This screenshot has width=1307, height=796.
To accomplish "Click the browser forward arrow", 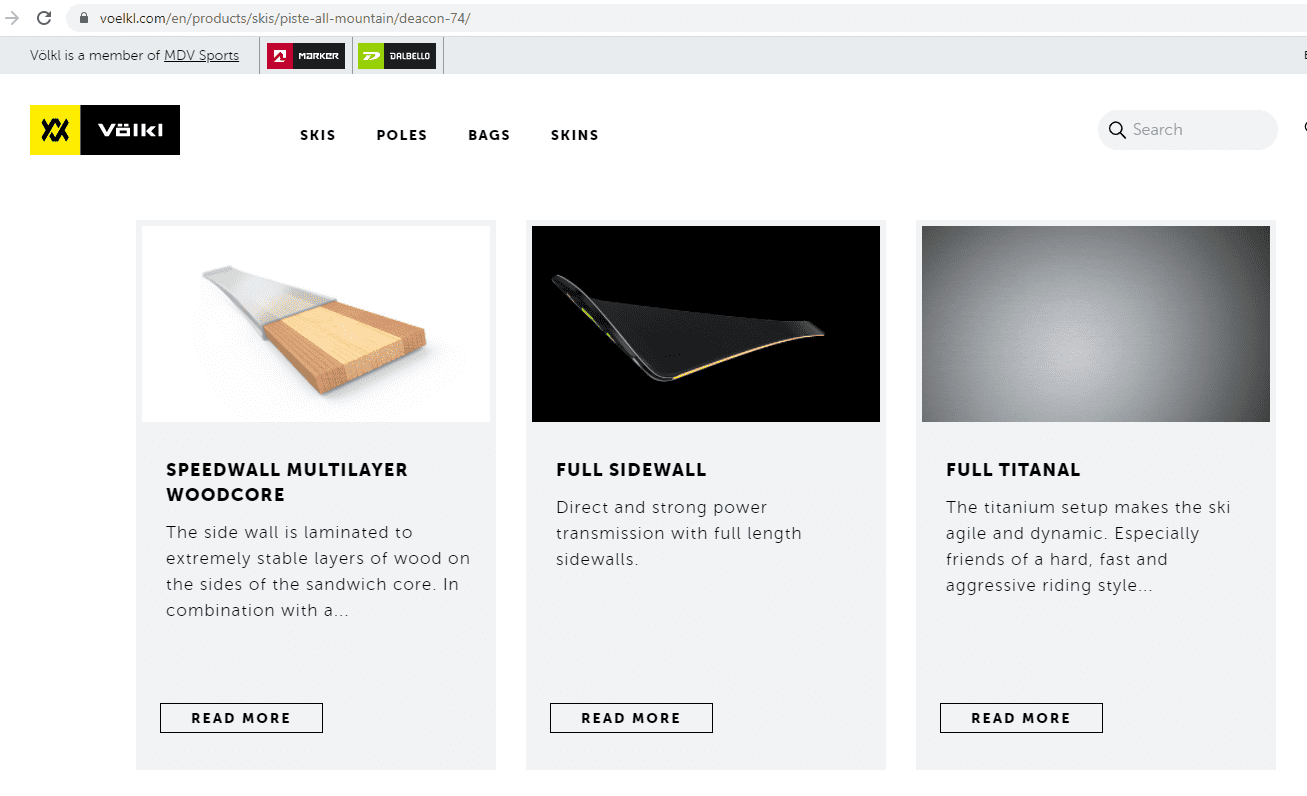I will tap(13, 18).
